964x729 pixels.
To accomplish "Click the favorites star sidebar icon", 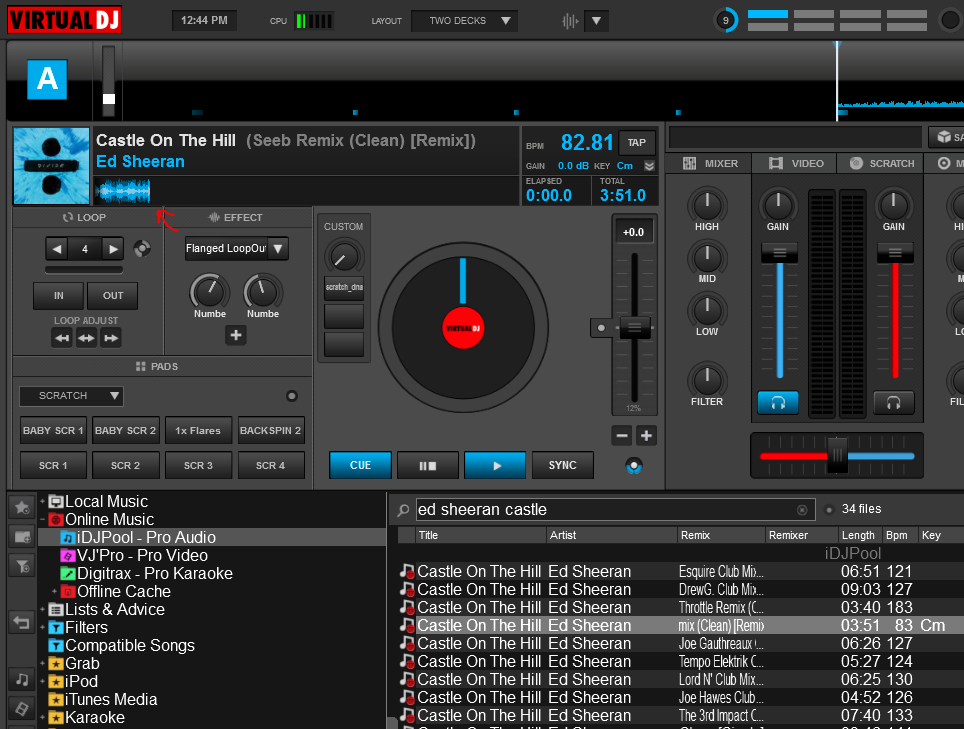I will pyautogui.click(x=22, y=508).
